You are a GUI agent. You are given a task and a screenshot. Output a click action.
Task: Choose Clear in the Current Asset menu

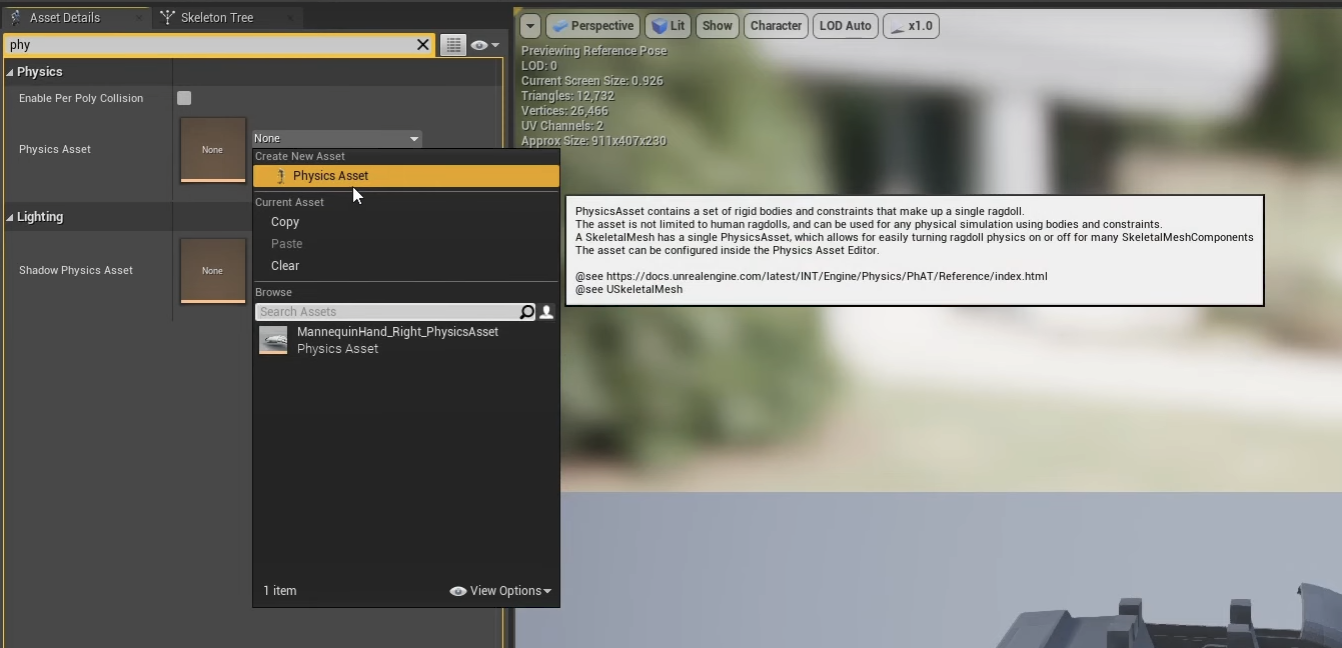pyautogui.click(x=285, y=266)
